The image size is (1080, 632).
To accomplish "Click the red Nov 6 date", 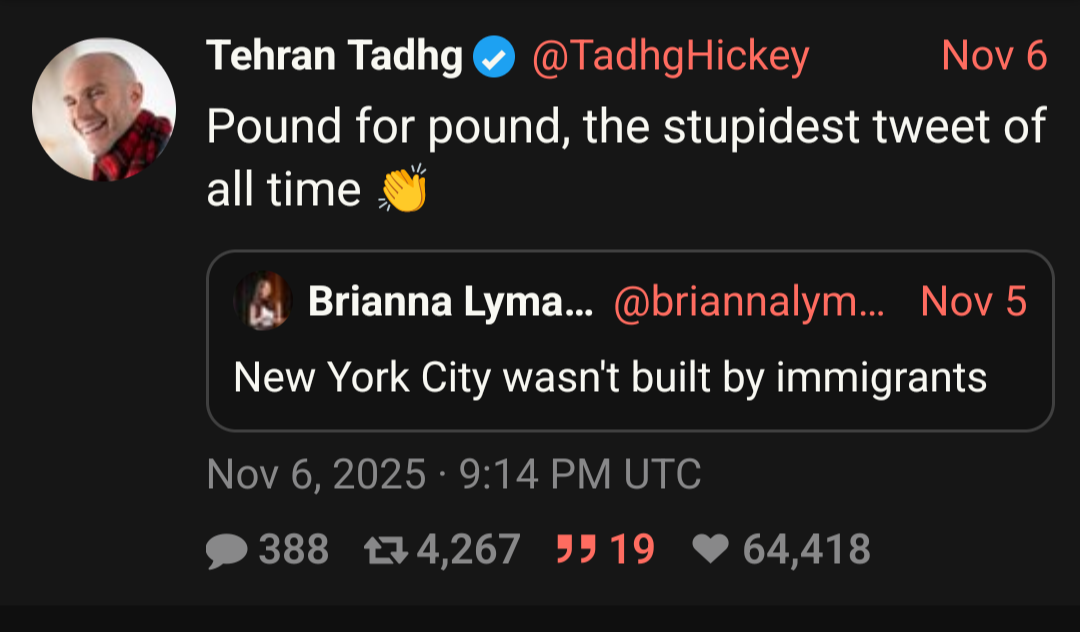I will [x=994, y=56].
